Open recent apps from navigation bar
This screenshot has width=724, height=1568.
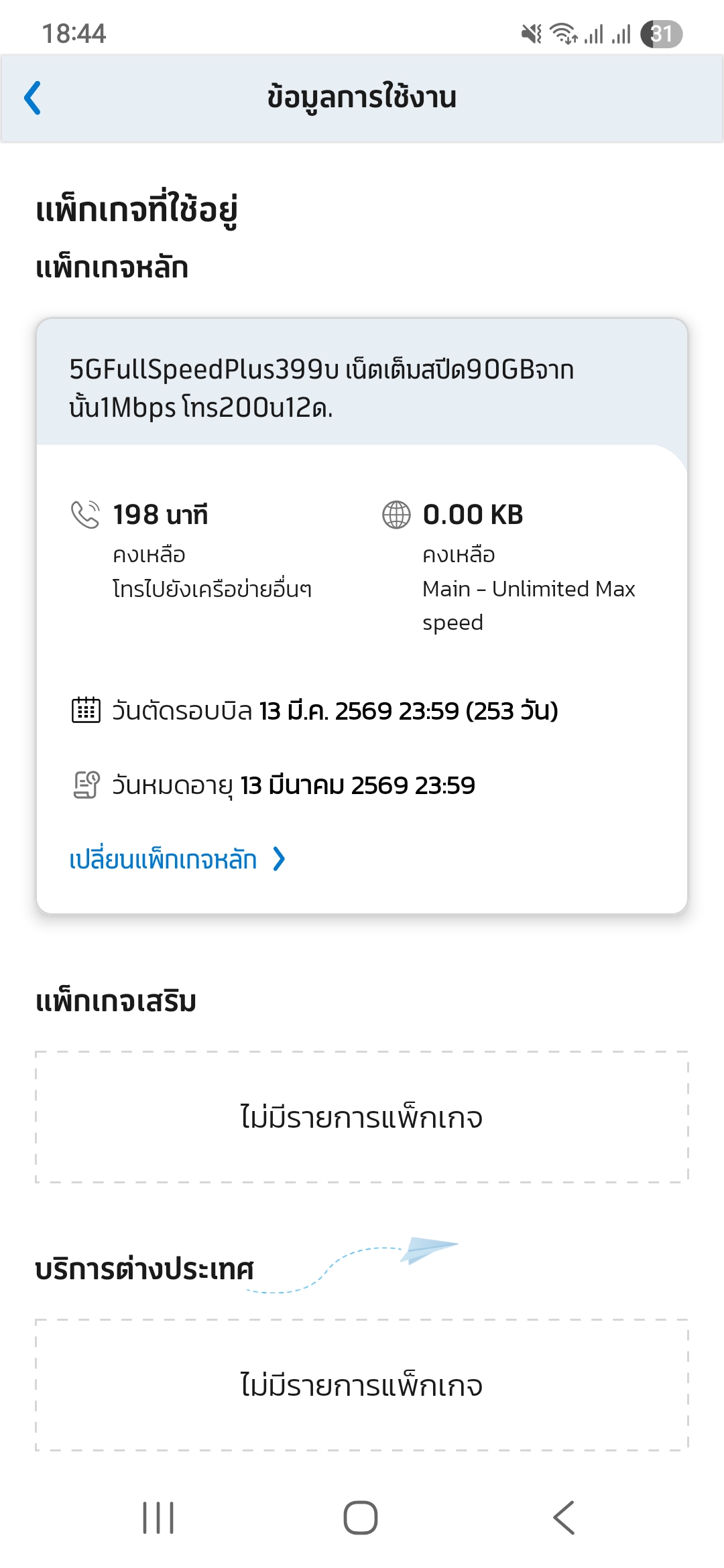coord(158,1518)
